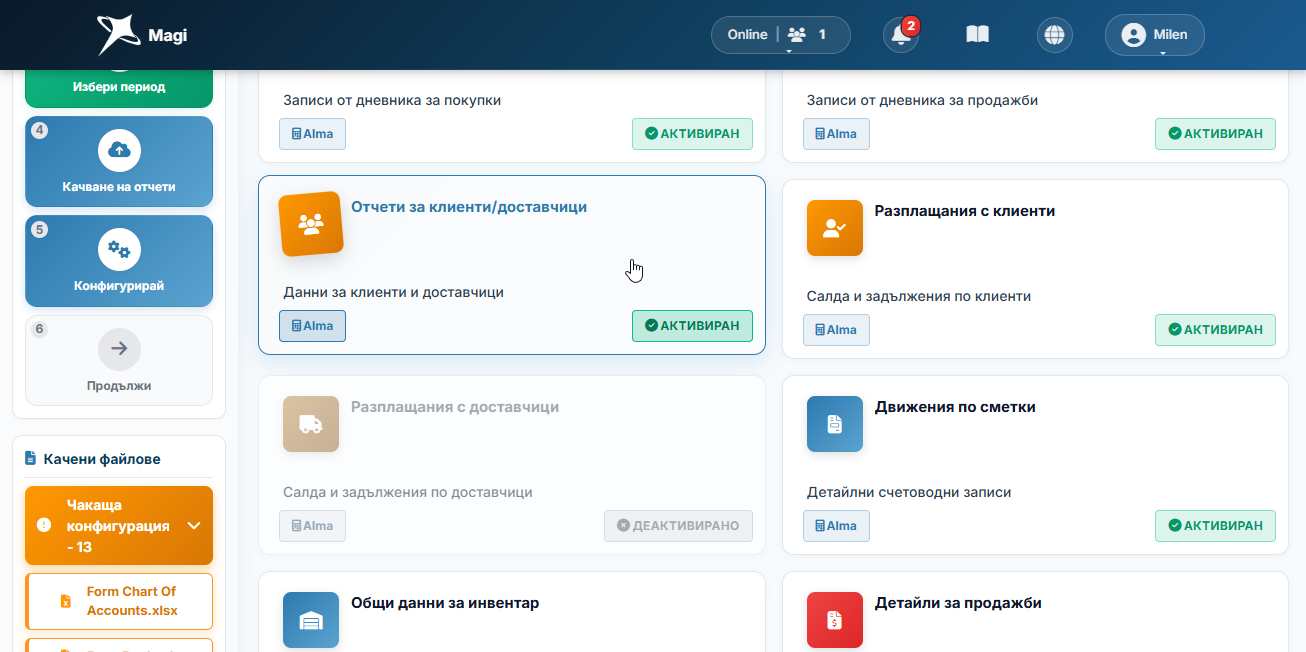The width and height of the screenshot is (1306, 652).
Task: Click the orange clients/suppliers report icon
Action: coord(311,224)
